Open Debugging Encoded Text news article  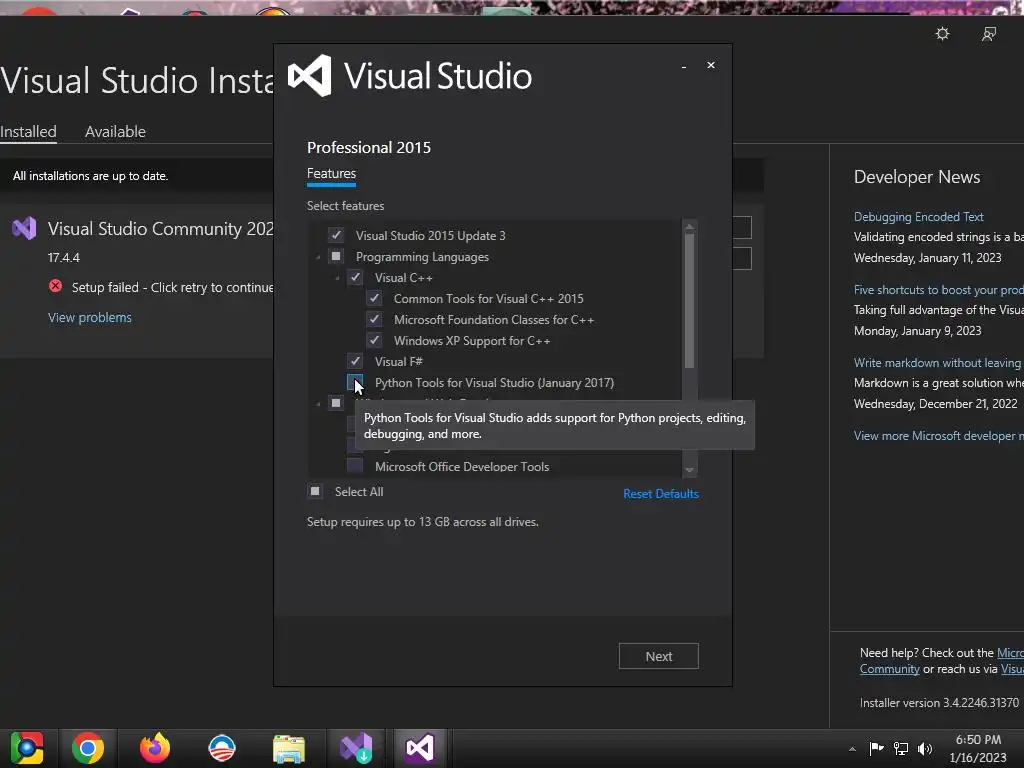[x=918, y=217]
